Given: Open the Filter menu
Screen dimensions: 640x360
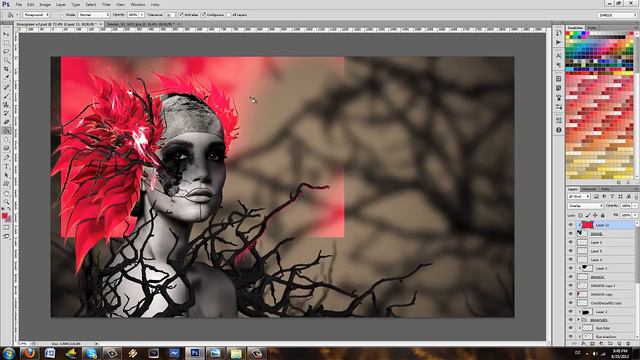Looking at the screenshot, I should click(x=106, y=4).
